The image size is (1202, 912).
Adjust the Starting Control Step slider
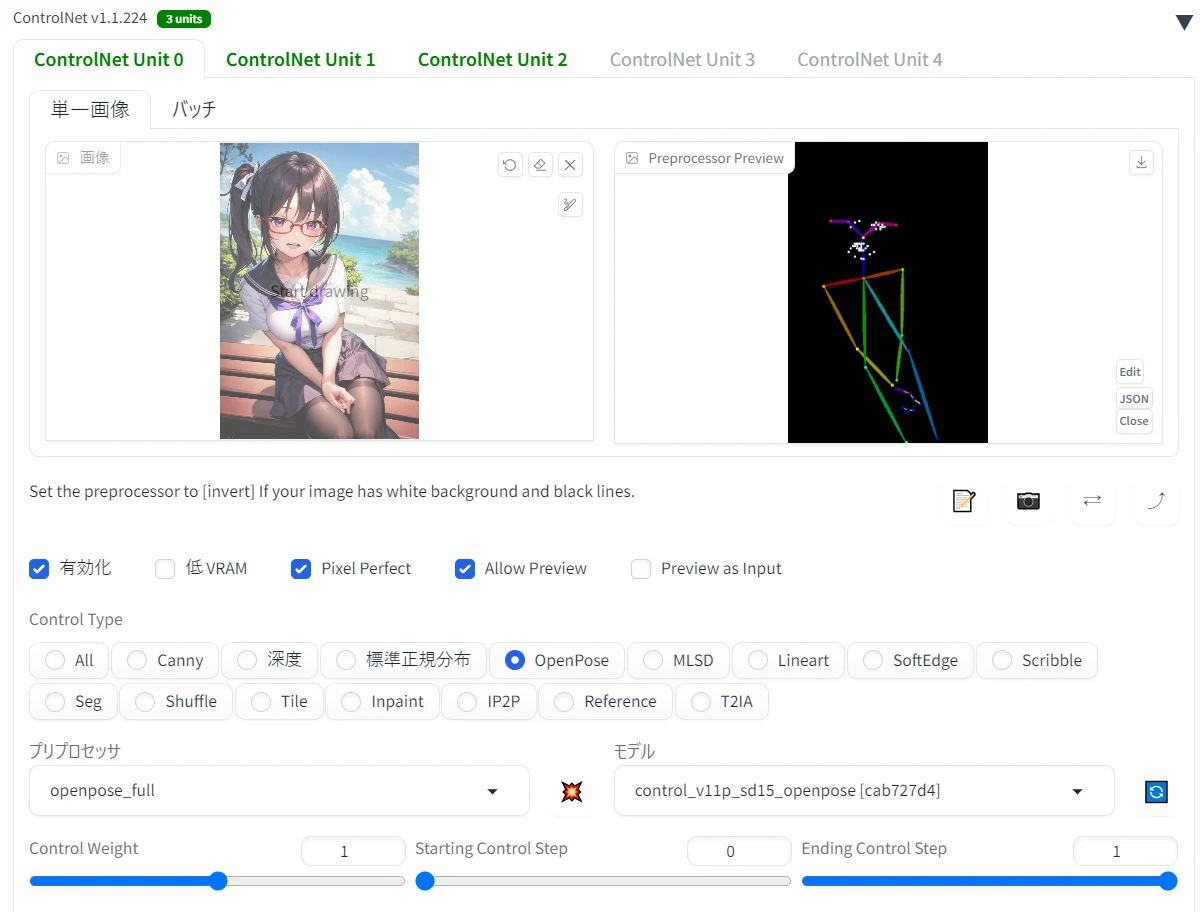pyautogui.click(x=603, y=881)
